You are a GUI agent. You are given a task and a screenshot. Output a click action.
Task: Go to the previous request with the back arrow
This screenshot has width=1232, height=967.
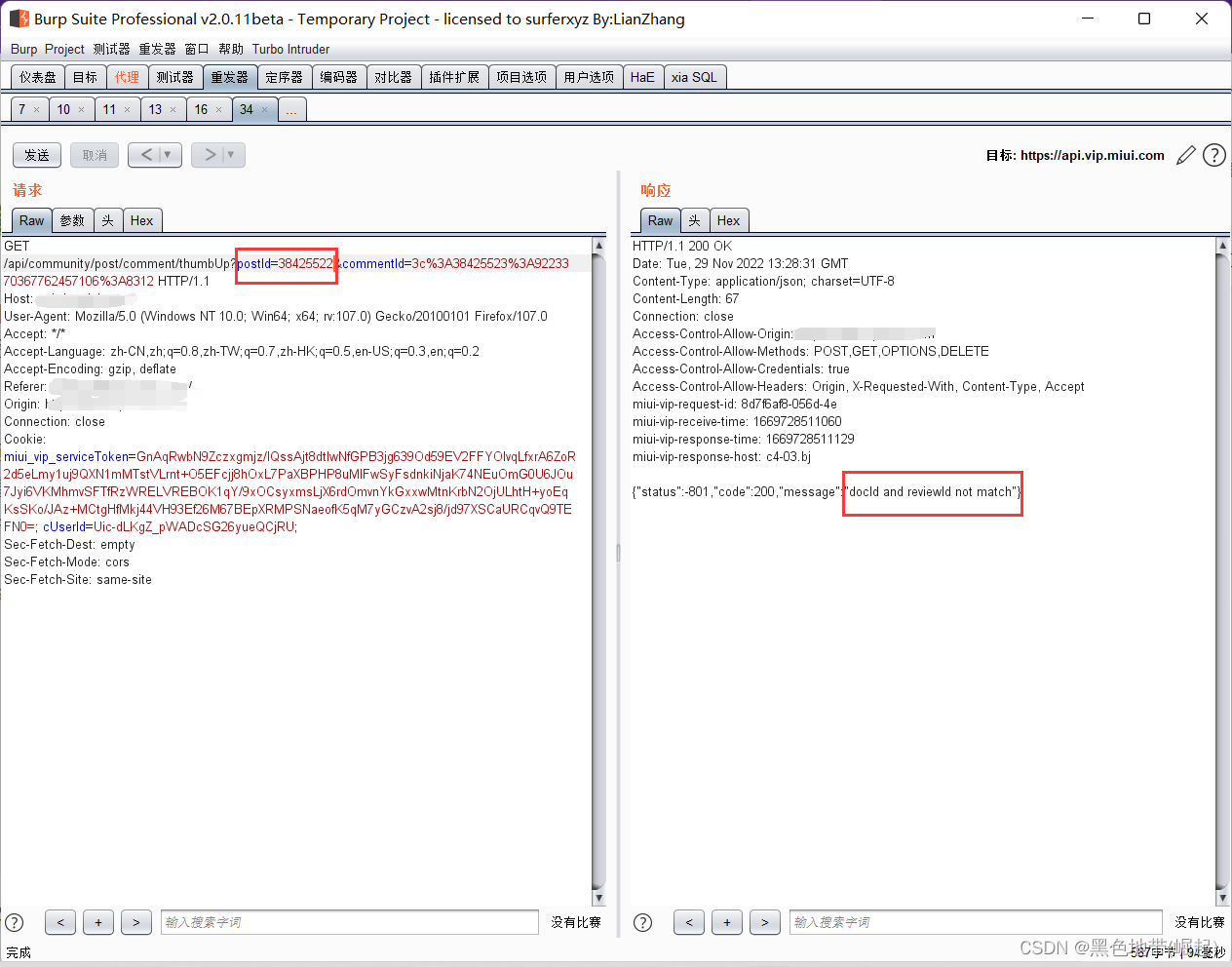146,155
